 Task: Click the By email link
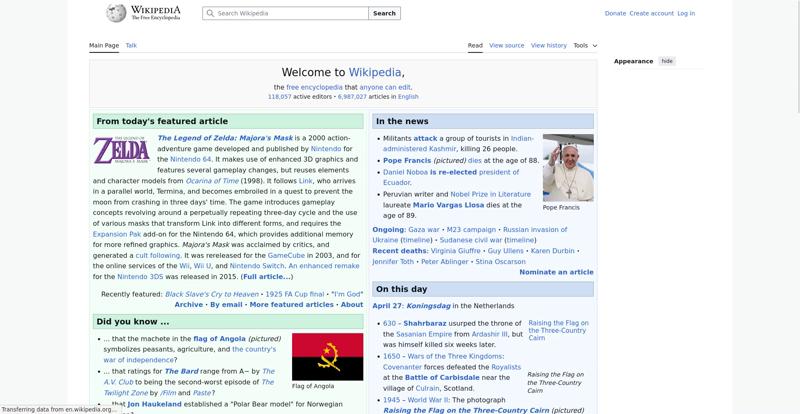[x=226, y=304]
